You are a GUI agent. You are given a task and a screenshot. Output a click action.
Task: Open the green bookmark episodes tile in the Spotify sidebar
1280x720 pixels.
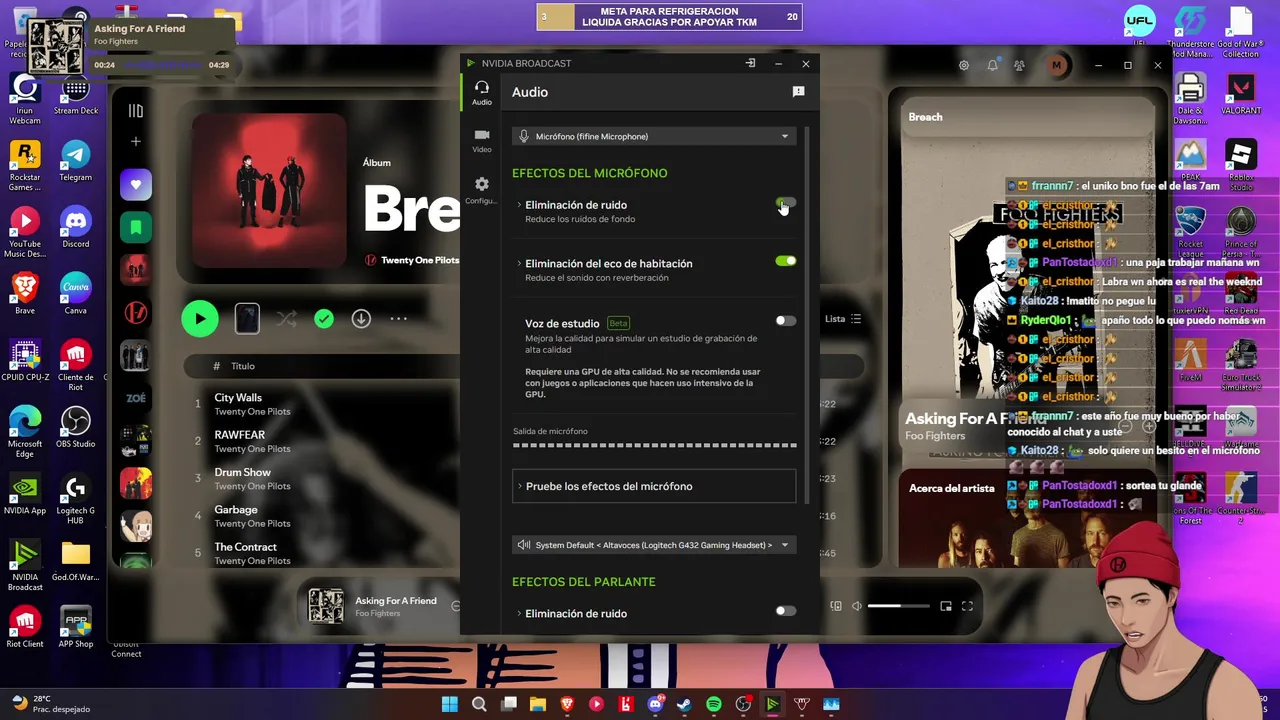(136, 228)
